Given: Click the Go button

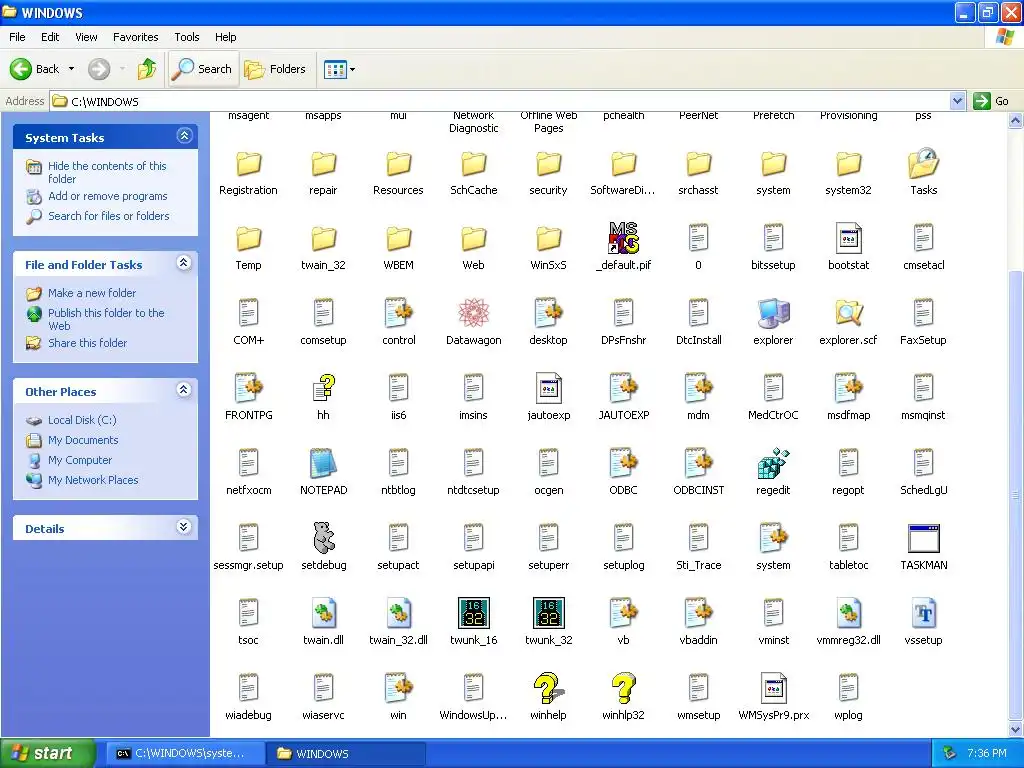Looking at the screenshot, I should (x=991, y=101).
